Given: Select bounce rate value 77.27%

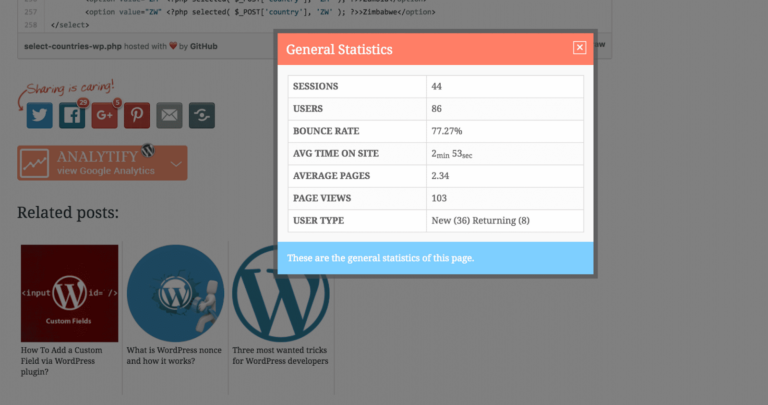Looking at the screenshot, I should (x=447, y=131).
